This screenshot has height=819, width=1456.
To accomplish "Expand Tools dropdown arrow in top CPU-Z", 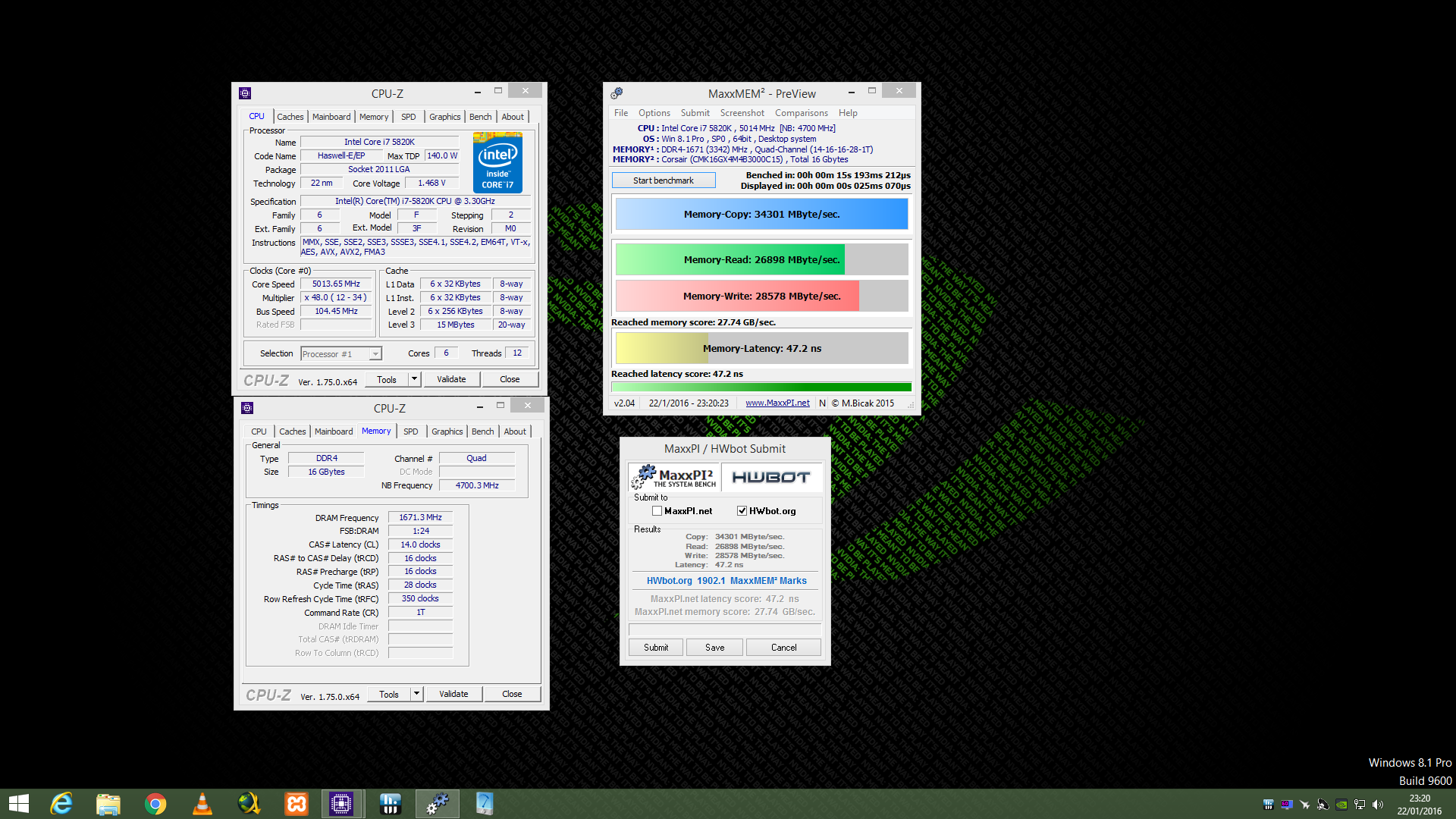I will (414, 379).
